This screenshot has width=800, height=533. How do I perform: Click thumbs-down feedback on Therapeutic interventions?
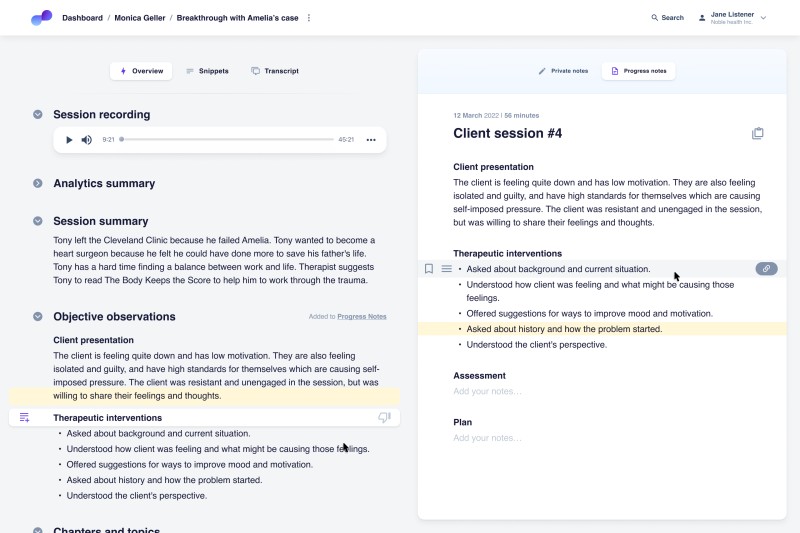tap(384, 418)
